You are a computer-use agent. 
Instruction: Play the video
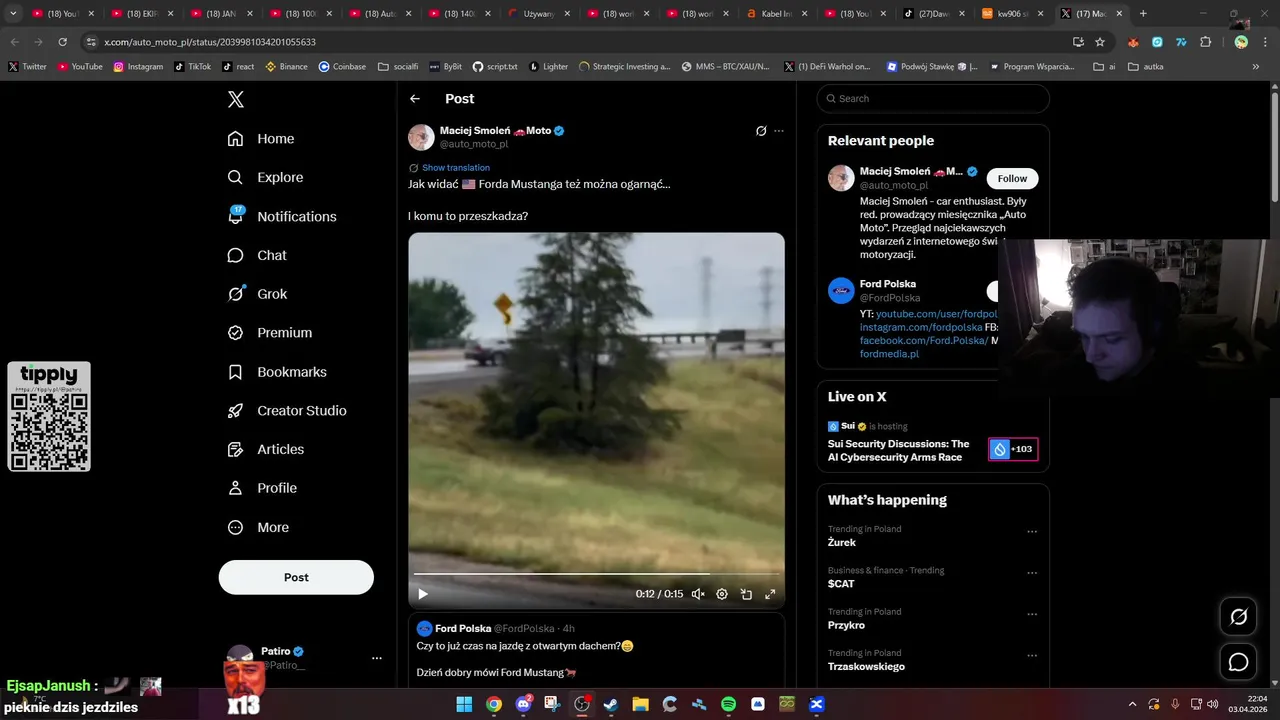coord(423,594)
